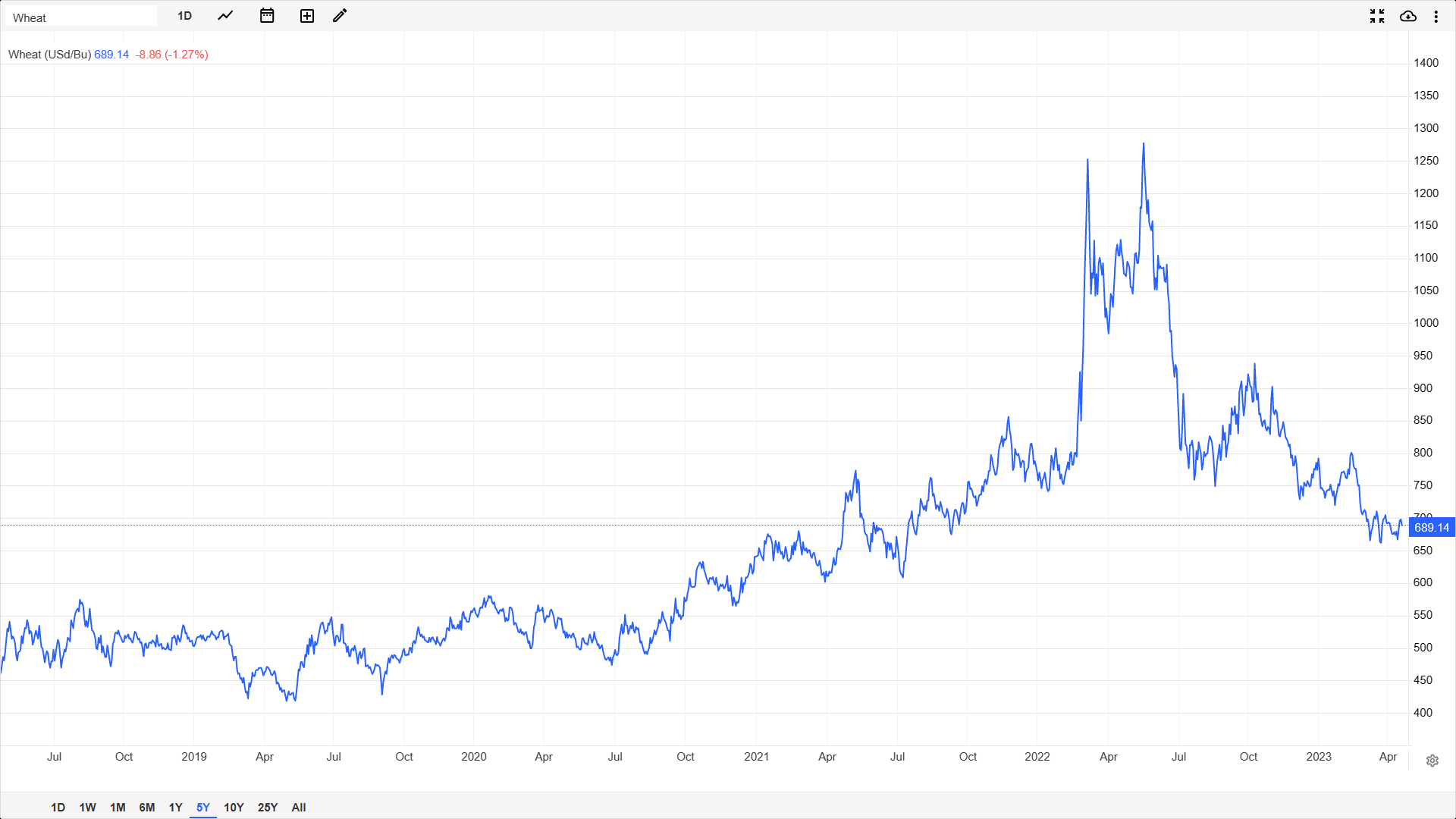Select the 1M time range
This screenshot has height=819, width=1456.
click(118, 807)
